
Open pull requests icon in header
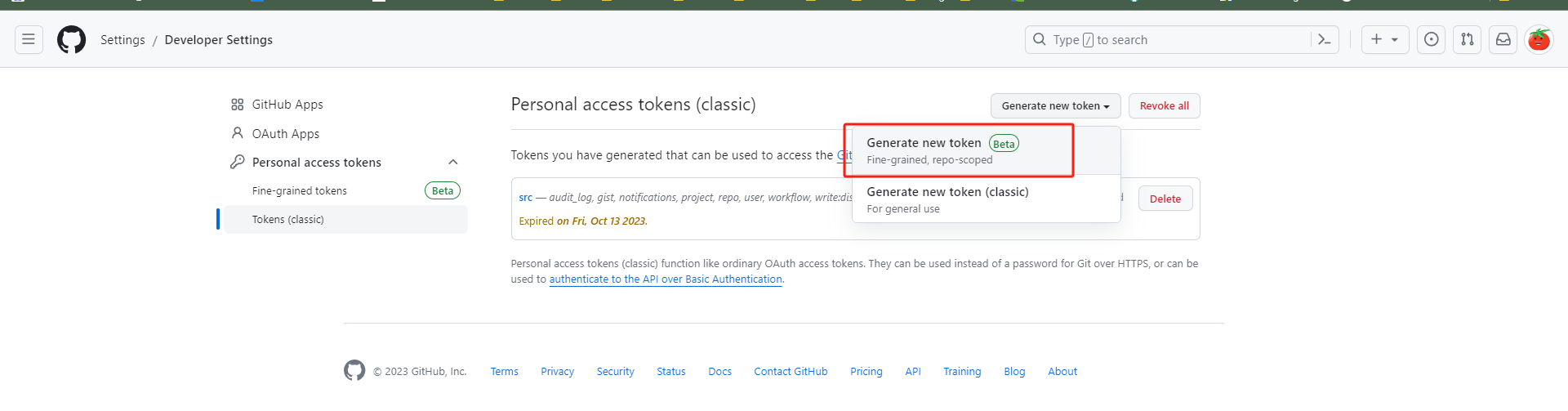(x=1468, y=39)
